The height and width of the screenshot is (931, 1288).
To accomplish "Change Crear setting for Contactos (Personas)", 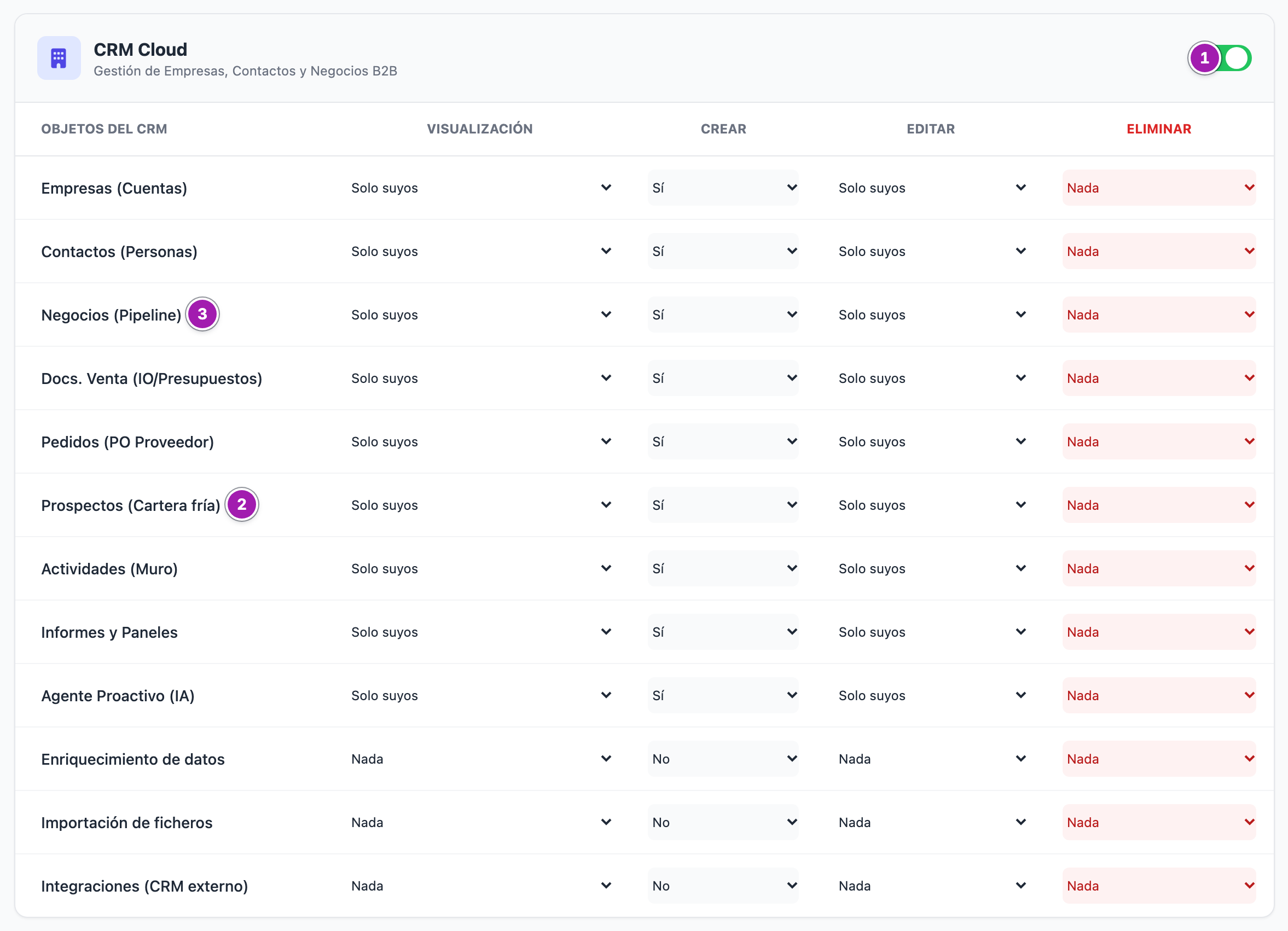I will 723,252.
